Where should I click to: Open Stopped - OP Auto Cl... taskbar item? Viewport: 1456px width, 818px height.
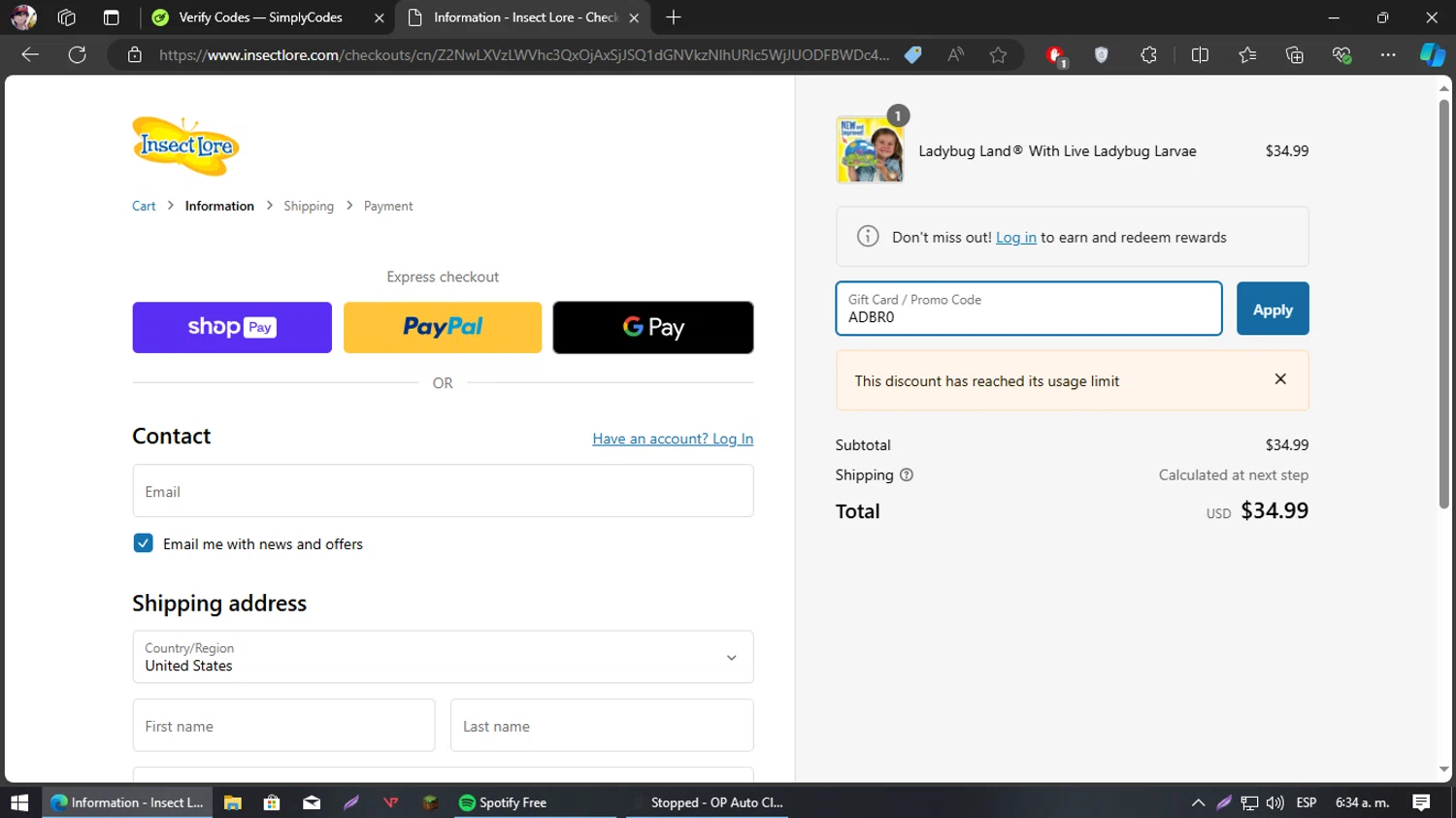707,802
